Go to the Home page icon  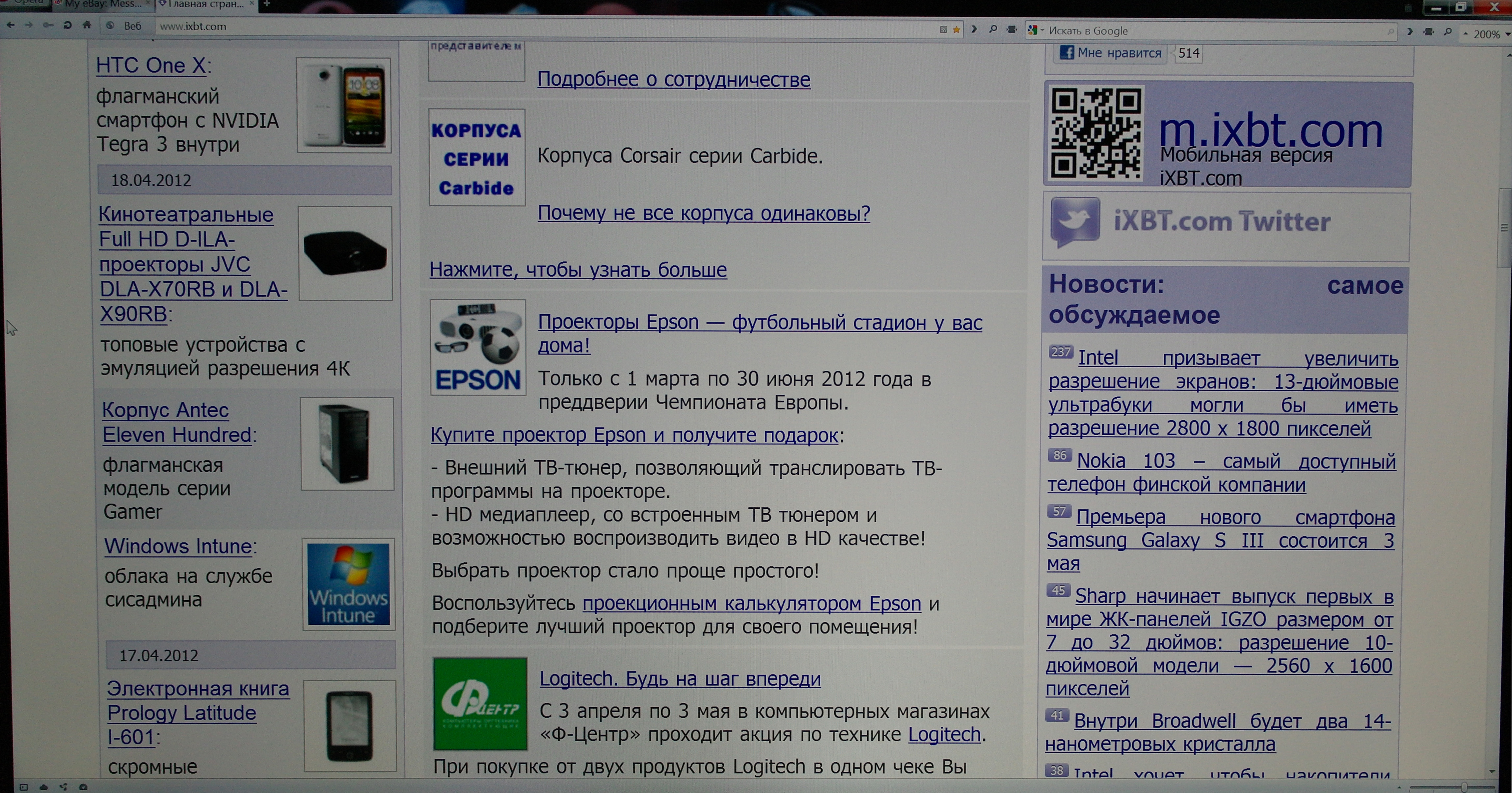[87, 25]
